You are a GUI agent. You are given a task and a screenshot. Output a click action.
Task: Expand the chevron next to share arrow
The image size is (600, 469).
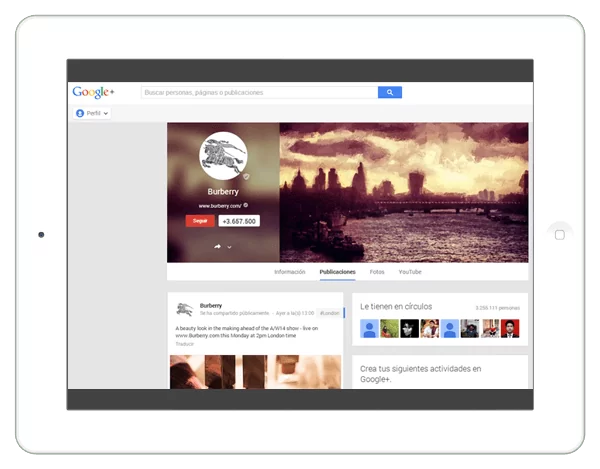(229, 247)
